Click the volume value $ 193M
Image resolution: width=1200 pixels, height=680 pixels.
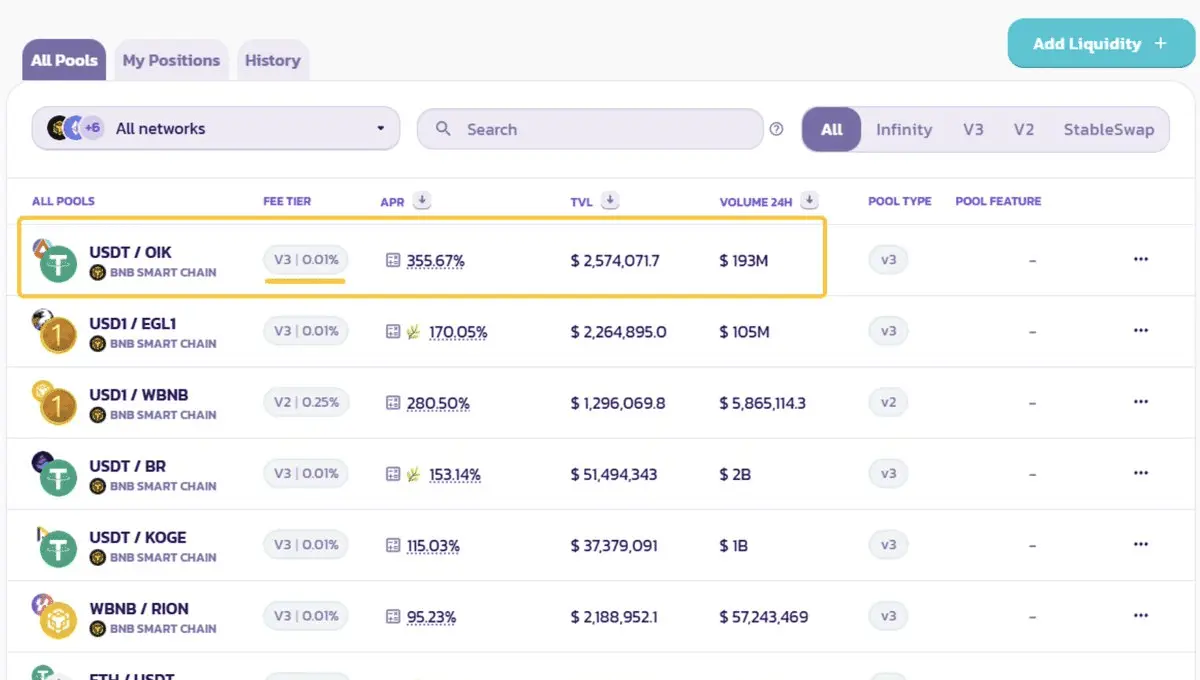coord(744,261)
